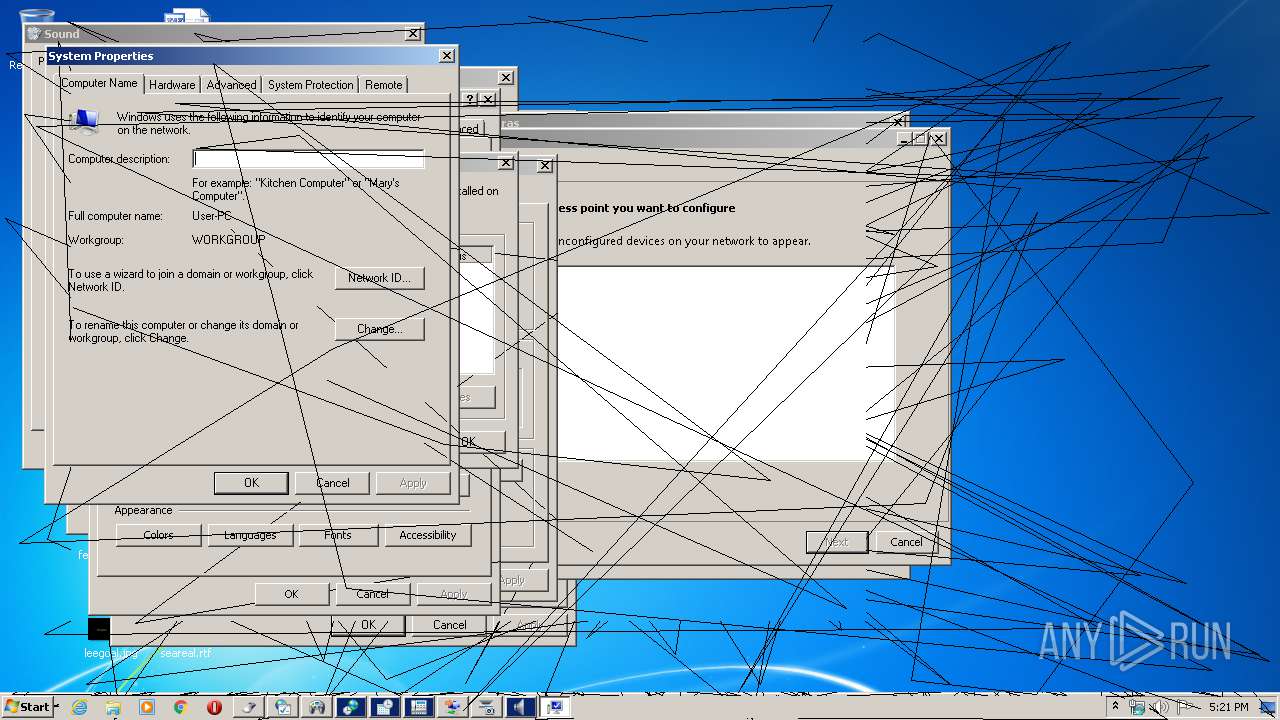Switch to the Mouse properties taskbar item
1280x720 pixels.
coord(249,707)
